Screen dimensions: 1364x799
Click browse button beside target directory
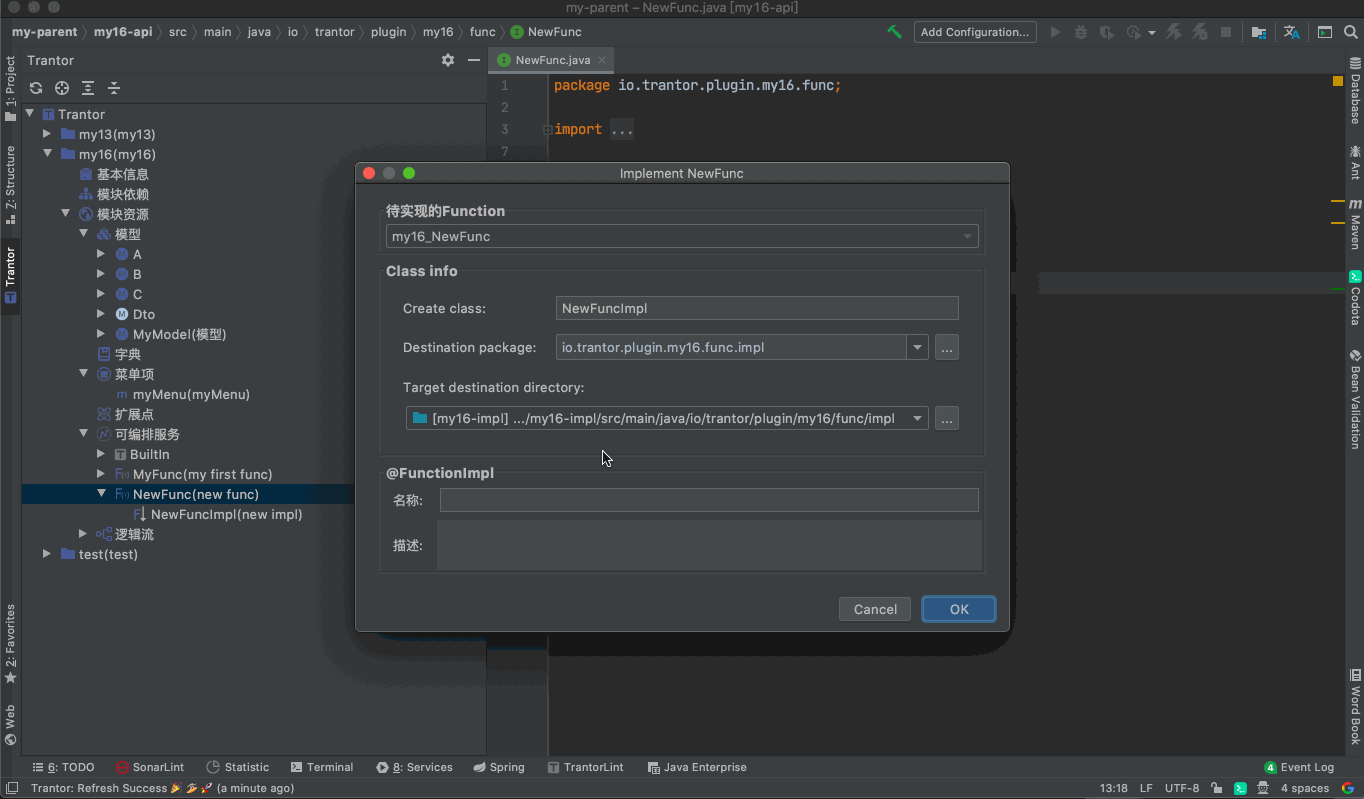point(947,418)
